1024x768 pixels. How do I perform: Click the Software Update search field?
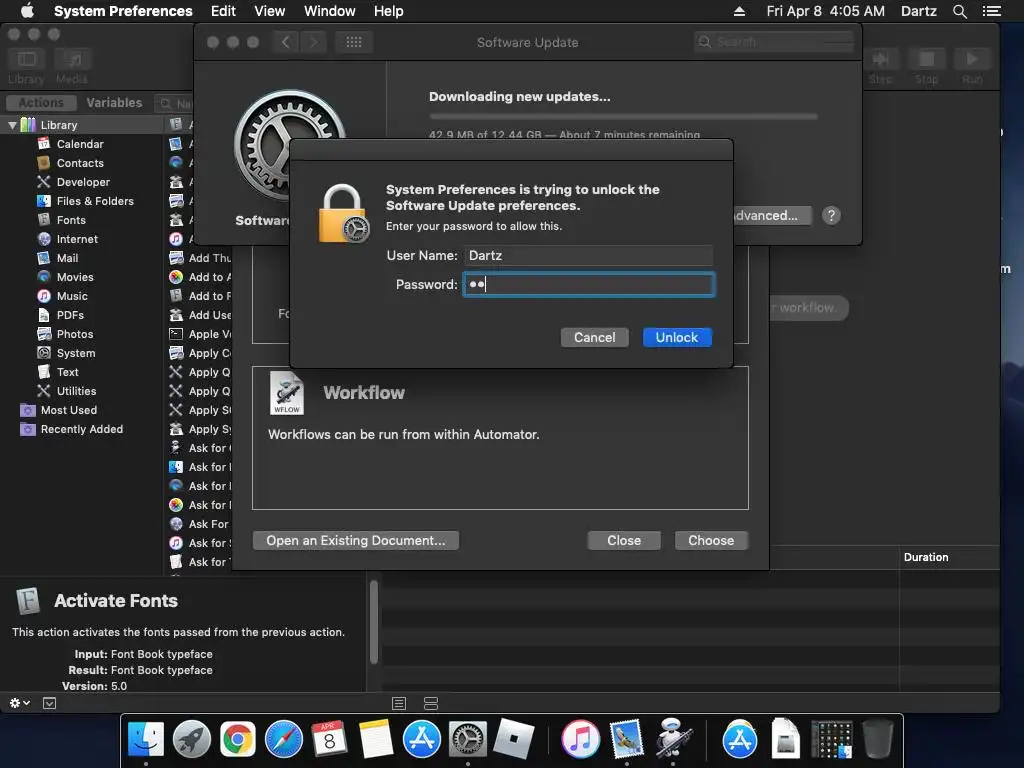[774, 42]
